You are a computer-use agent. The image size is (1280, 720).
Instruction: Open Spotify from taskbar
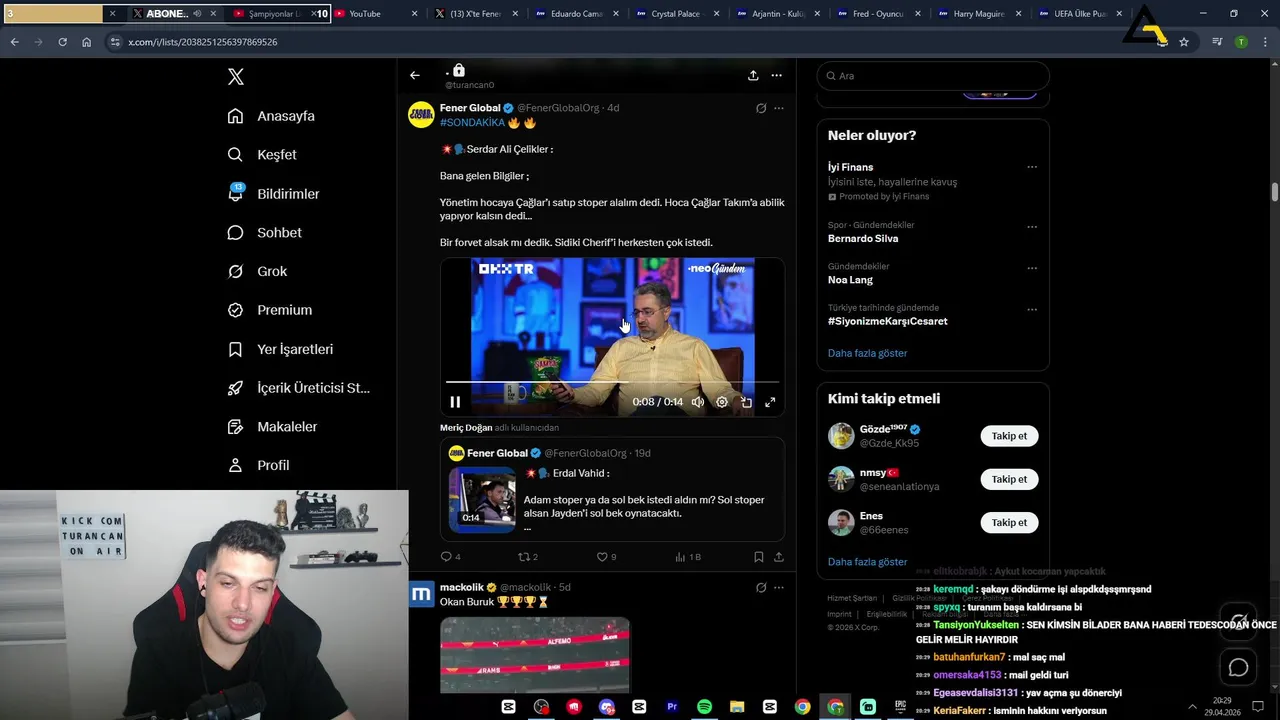[704, 706]
